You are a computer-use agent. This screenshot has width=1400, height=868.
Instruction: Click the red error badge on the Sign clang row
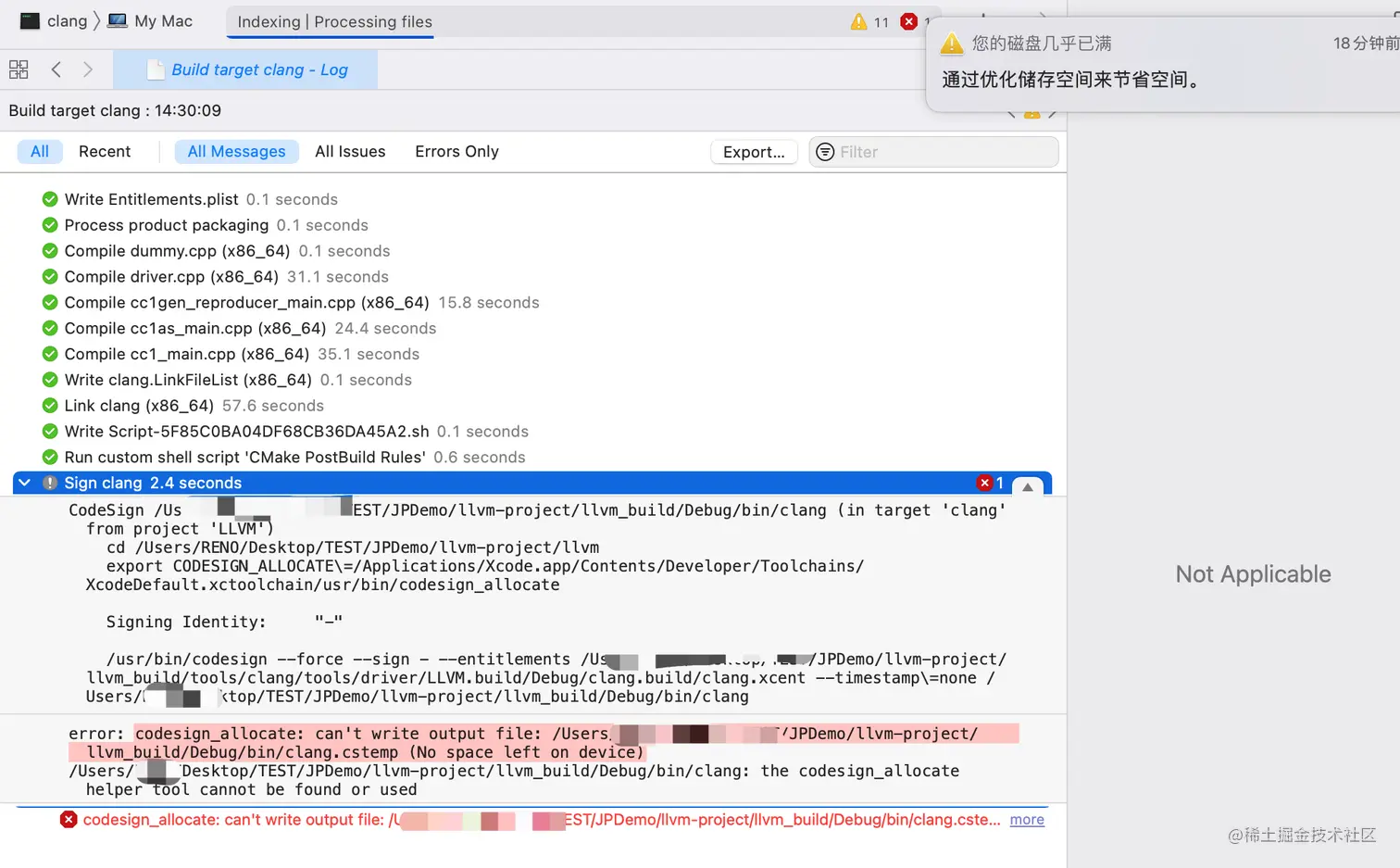tap(984, 483)
